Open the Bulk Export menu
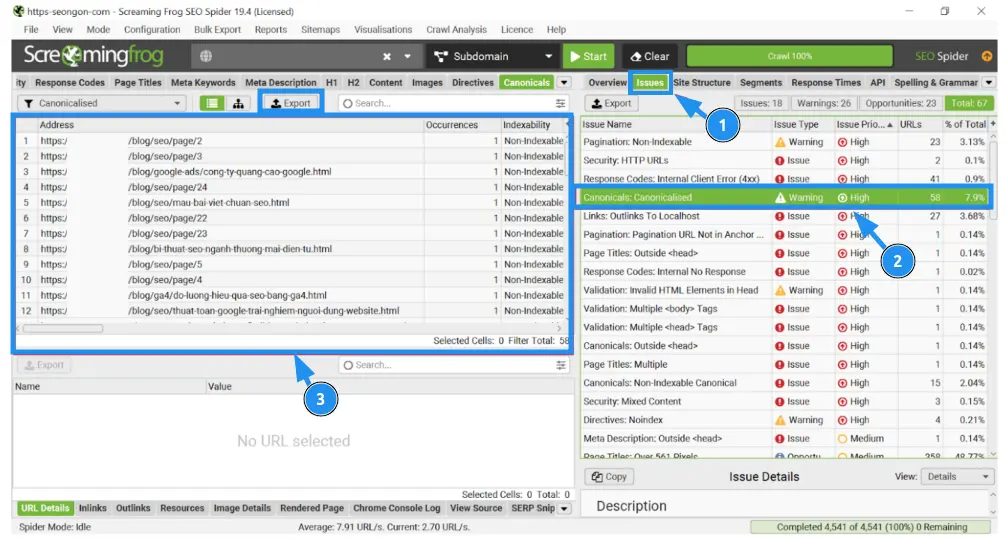1007x540 pixels. [217, 30]
